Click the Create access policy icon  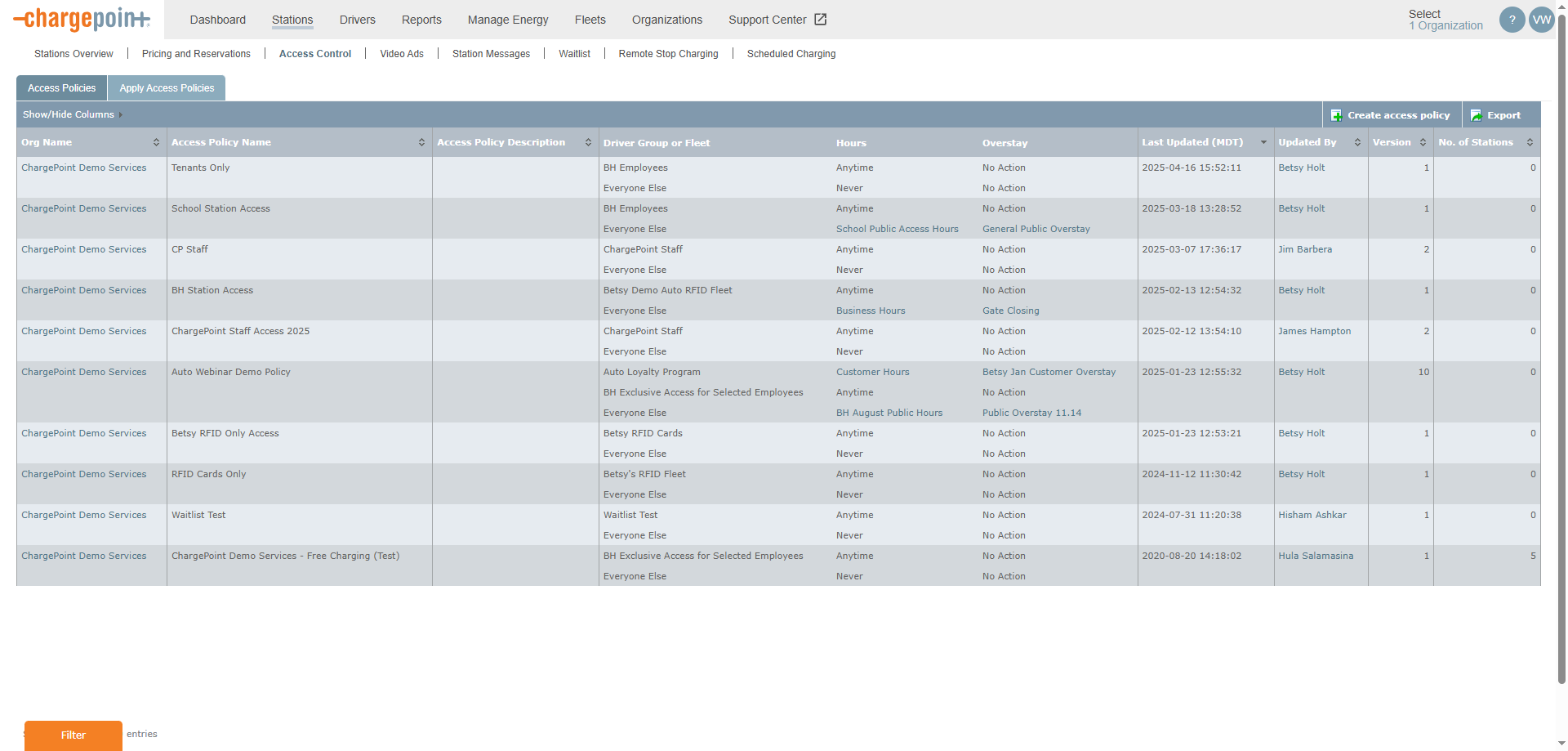click(x=1336, y=115)
